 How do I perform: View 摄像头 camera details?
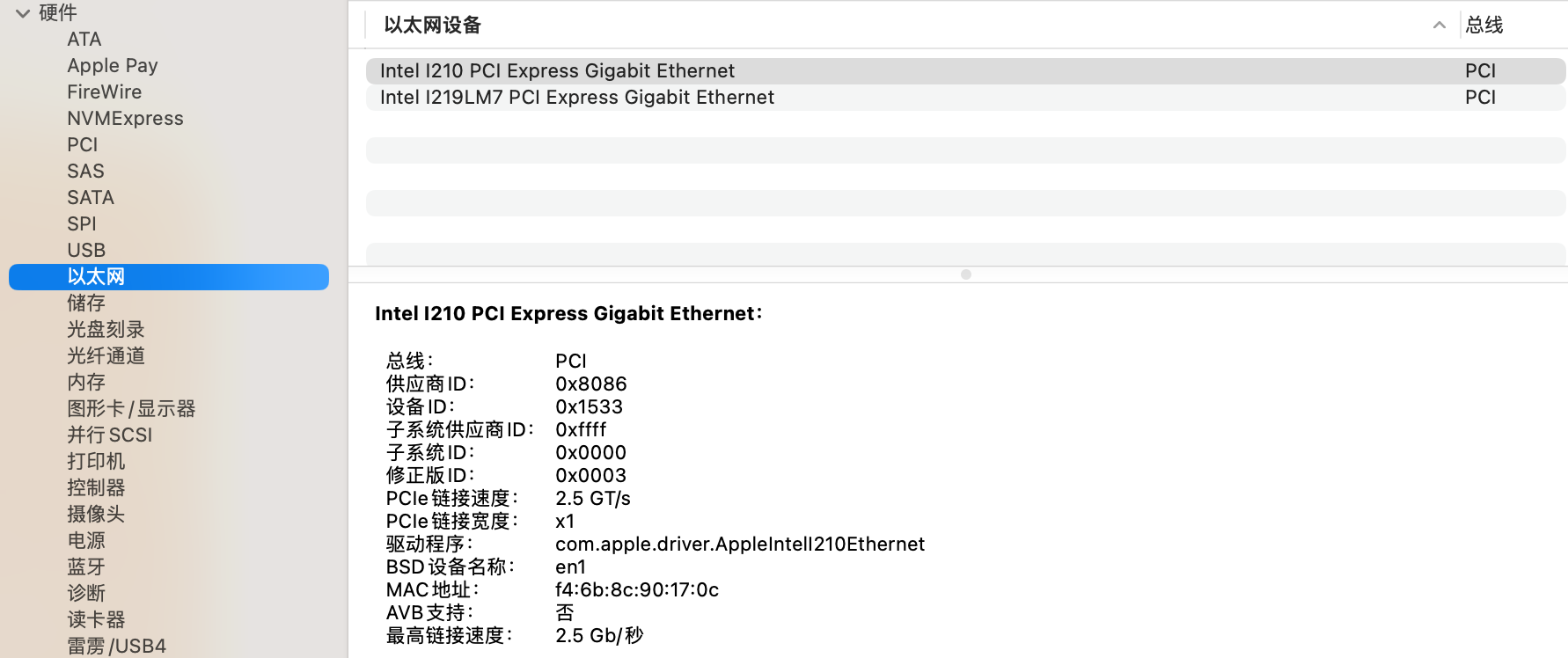95,514
